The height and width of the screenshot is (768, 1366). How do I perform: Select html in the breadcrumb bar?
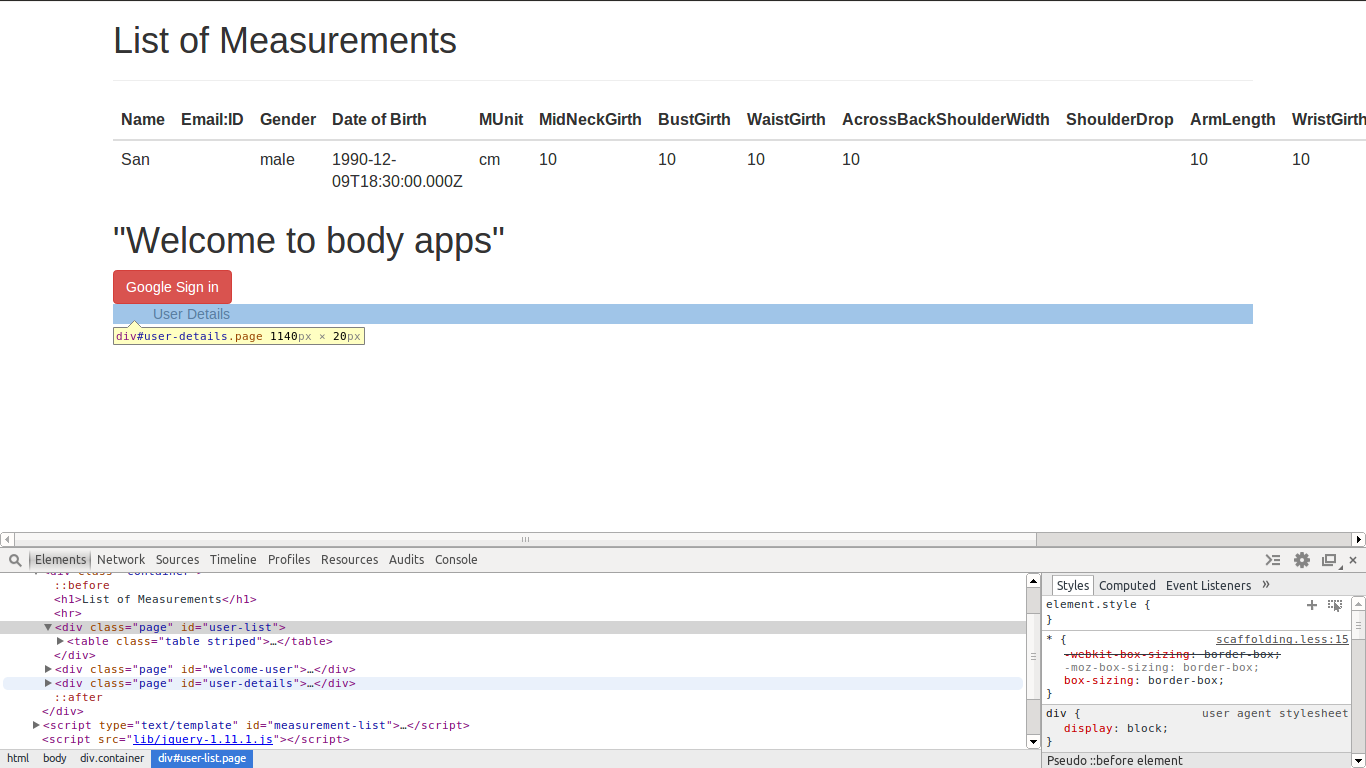18,759
